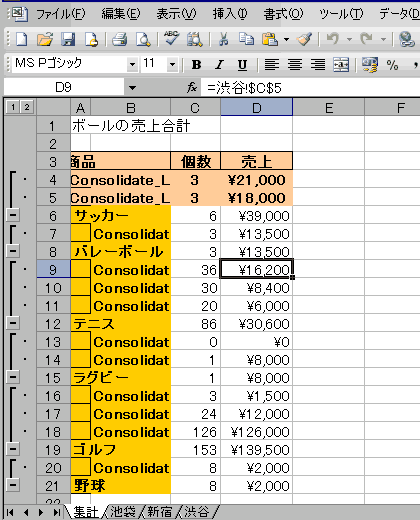Collapse the テニス outline group
Viewport: 420px width, 520px height.
click(13, 323)
